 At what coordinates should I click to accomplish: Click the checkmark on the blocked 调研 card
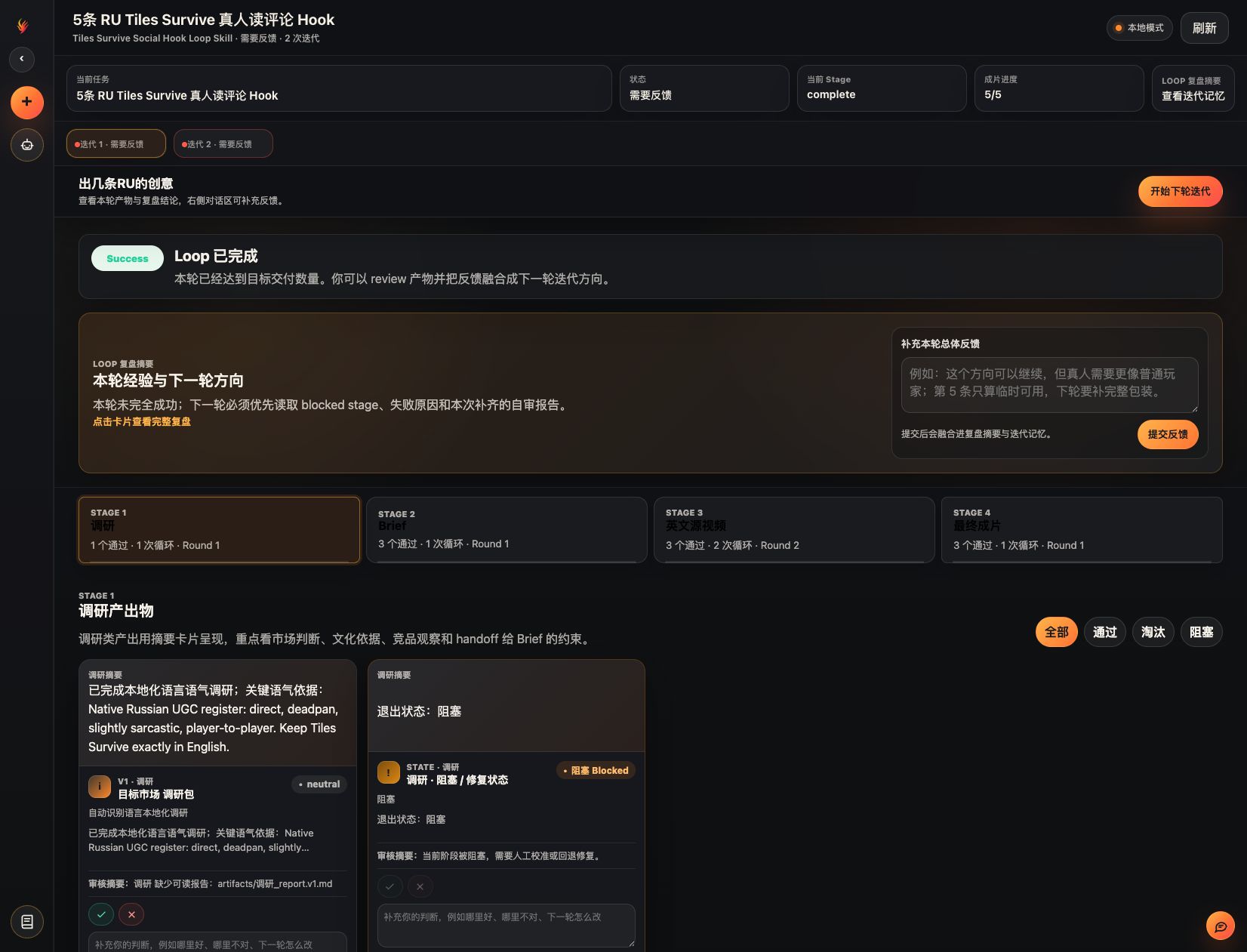(390, 886)
